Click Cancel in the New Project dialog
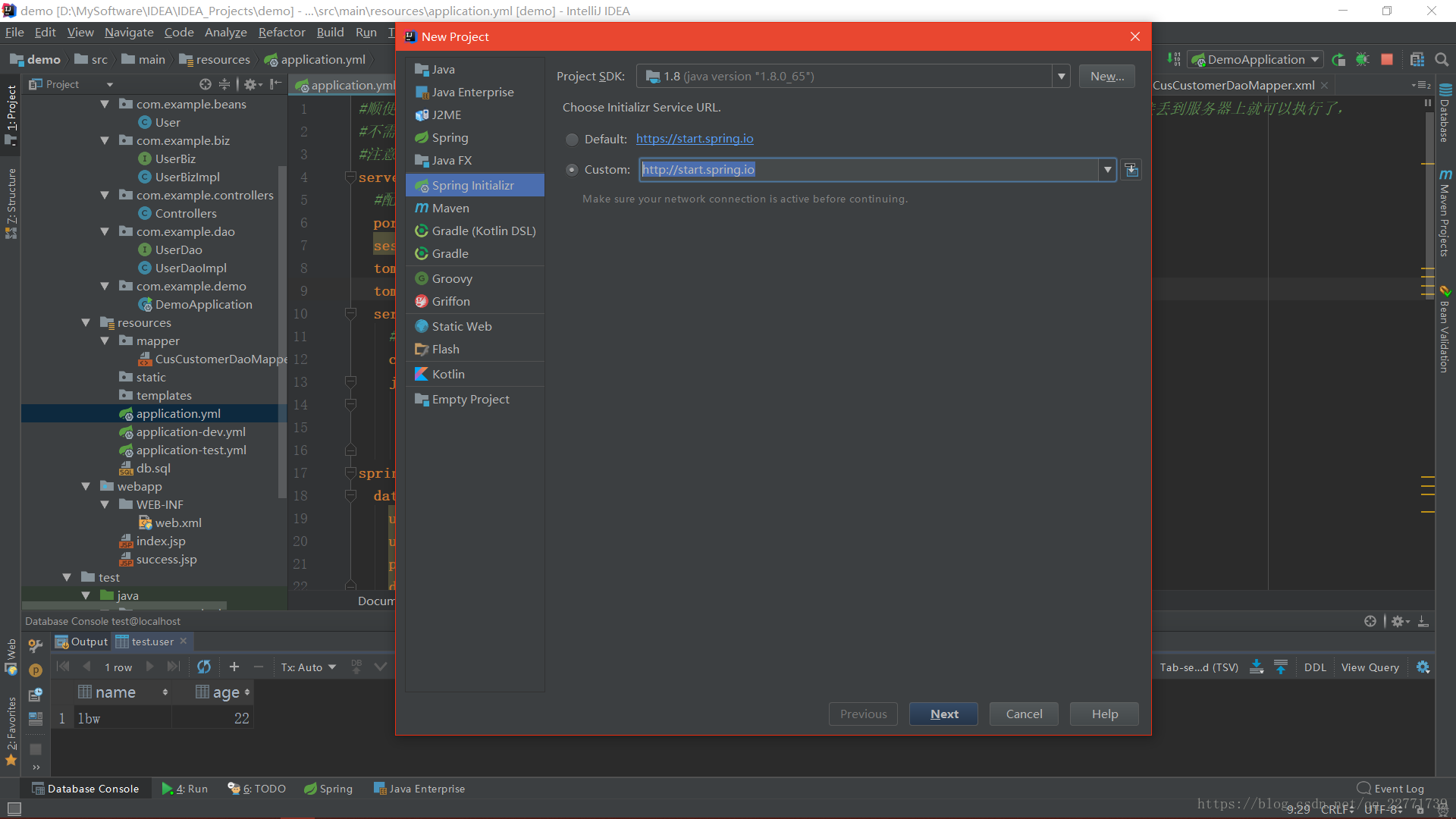Viewport: 1456px width, 819px height. pos(1024,714)
